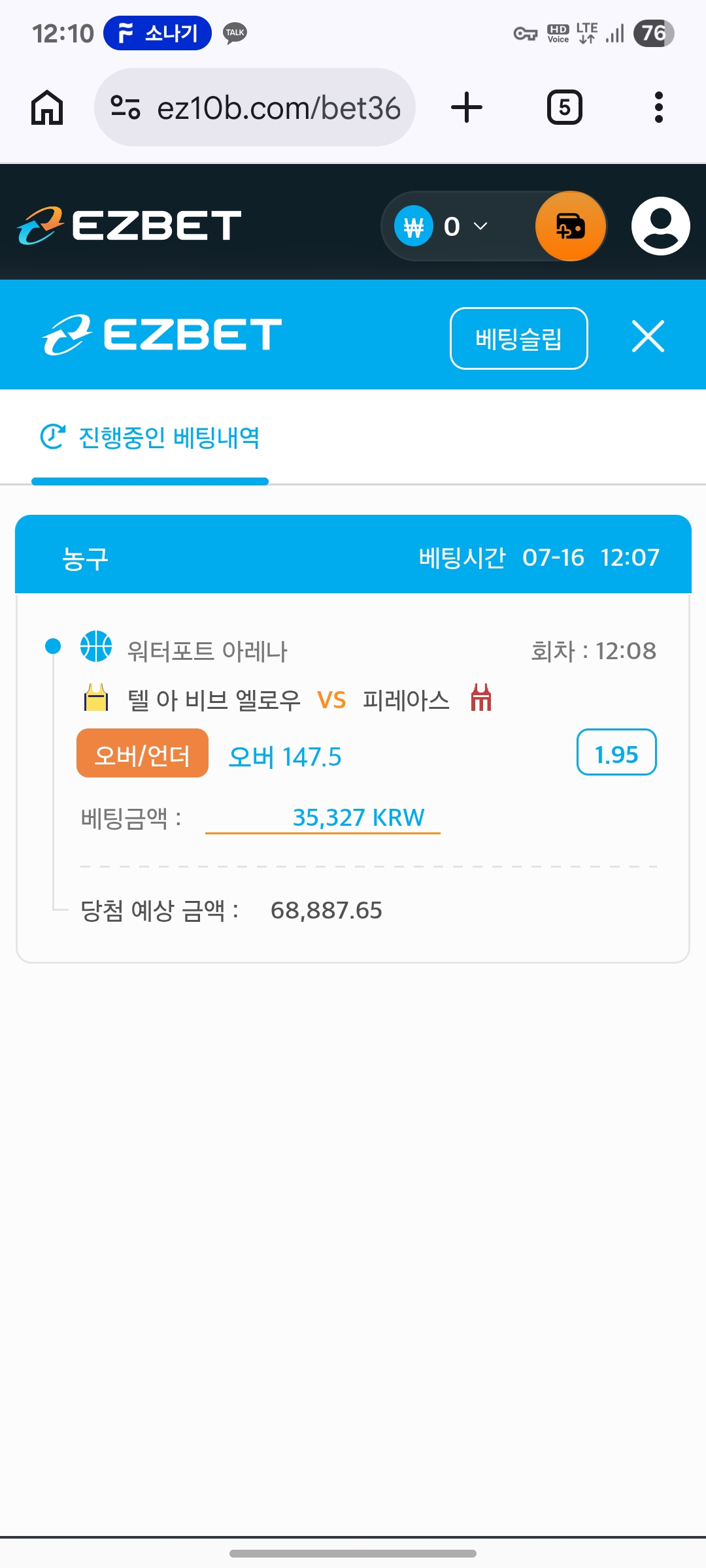Click the EZBET logo in dark header
Image resolution: width=706 pixels, height=1568 pixels.
pyautogui.click(x=129, y=226)
